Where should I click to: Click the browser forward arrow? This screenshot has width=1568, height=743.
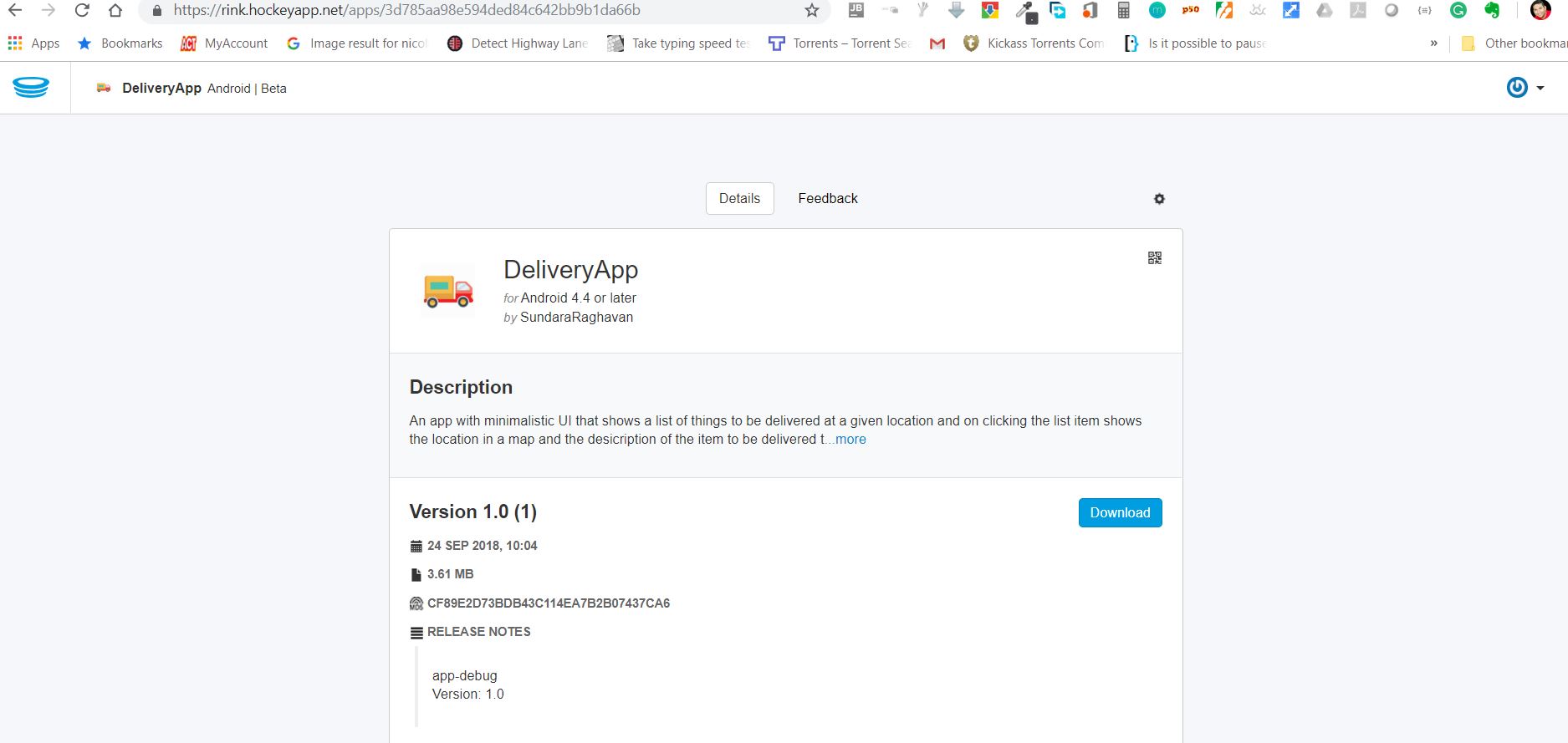pos(49,11)
